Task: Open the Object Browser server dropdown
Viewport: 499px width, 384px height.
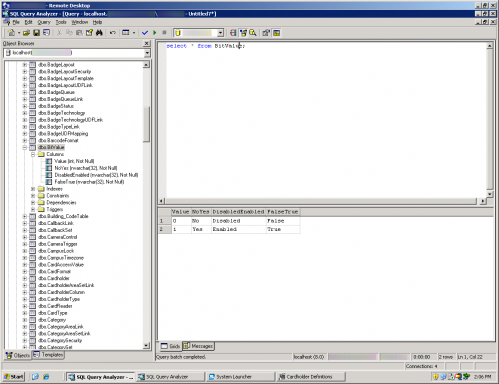Action: click(147, 53)
